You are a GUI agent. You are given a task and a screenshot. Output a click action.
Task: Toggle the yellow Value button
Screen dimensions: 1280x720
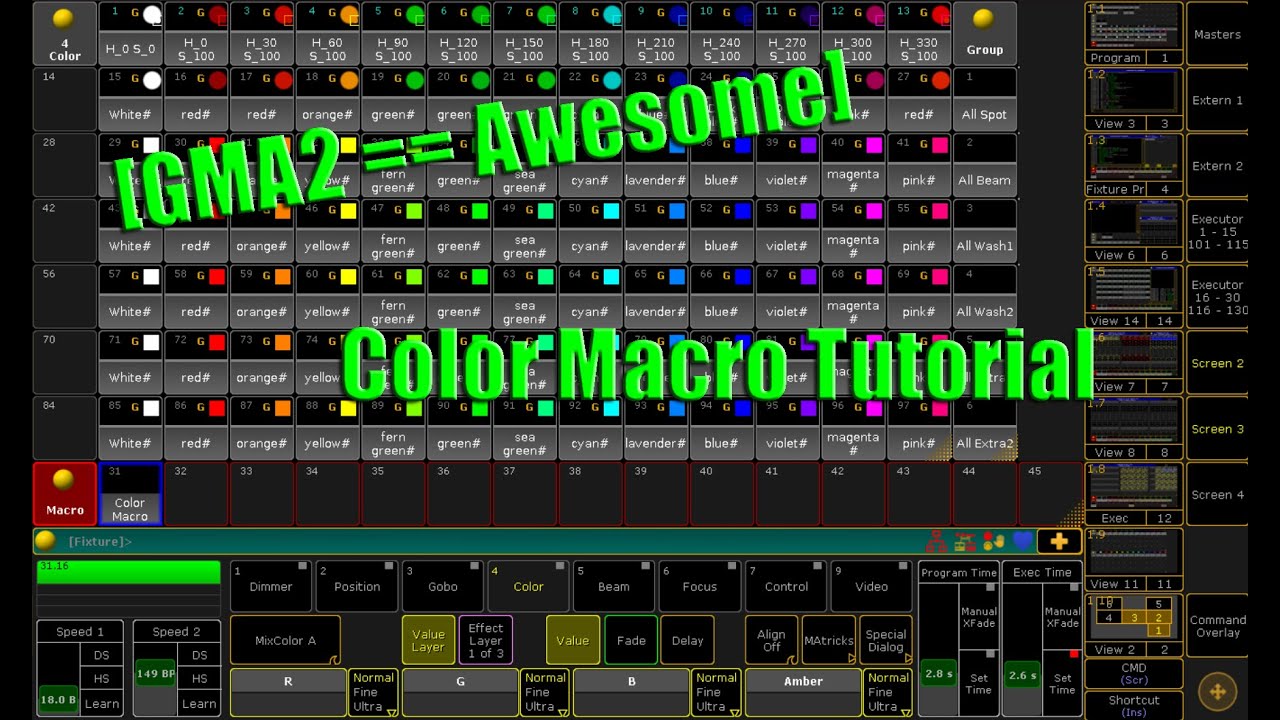[x=573, y=640]
